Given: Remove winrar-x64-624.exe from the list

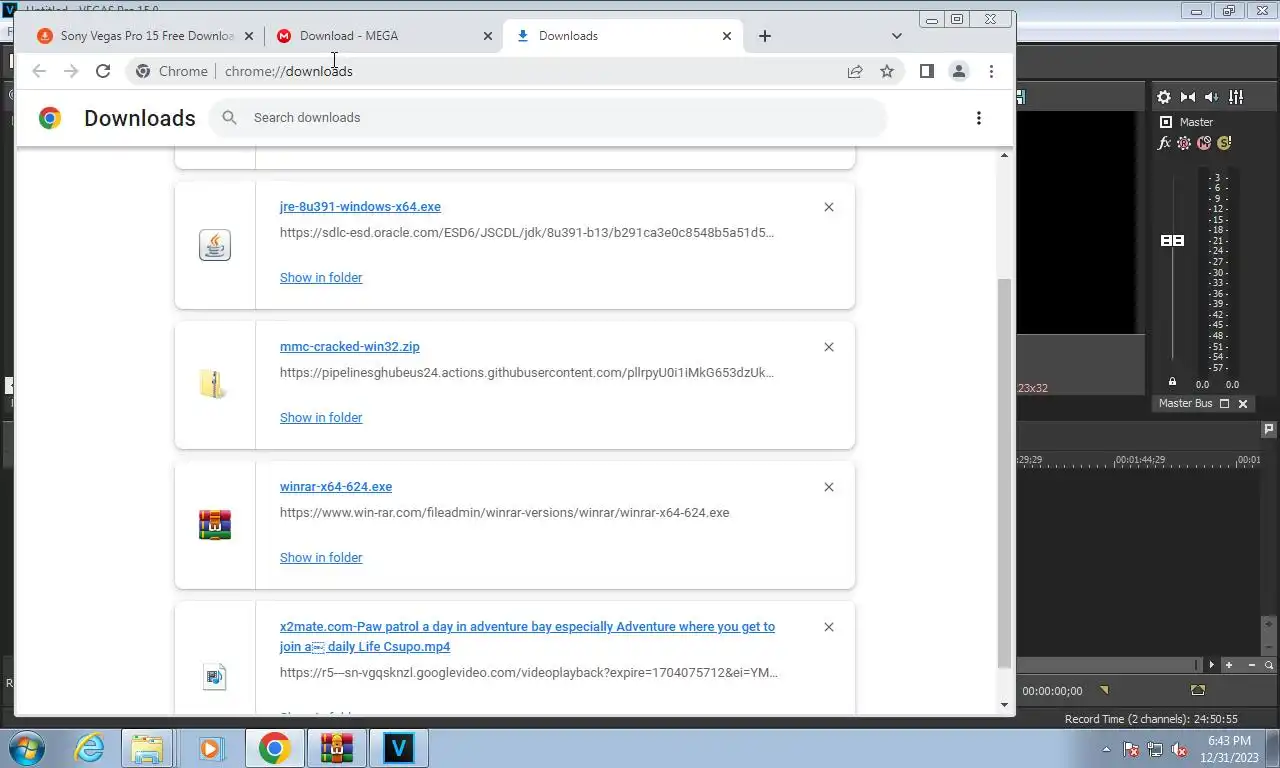Looking at the screenshot, I should pyautogui.click(x=829, y=487).
